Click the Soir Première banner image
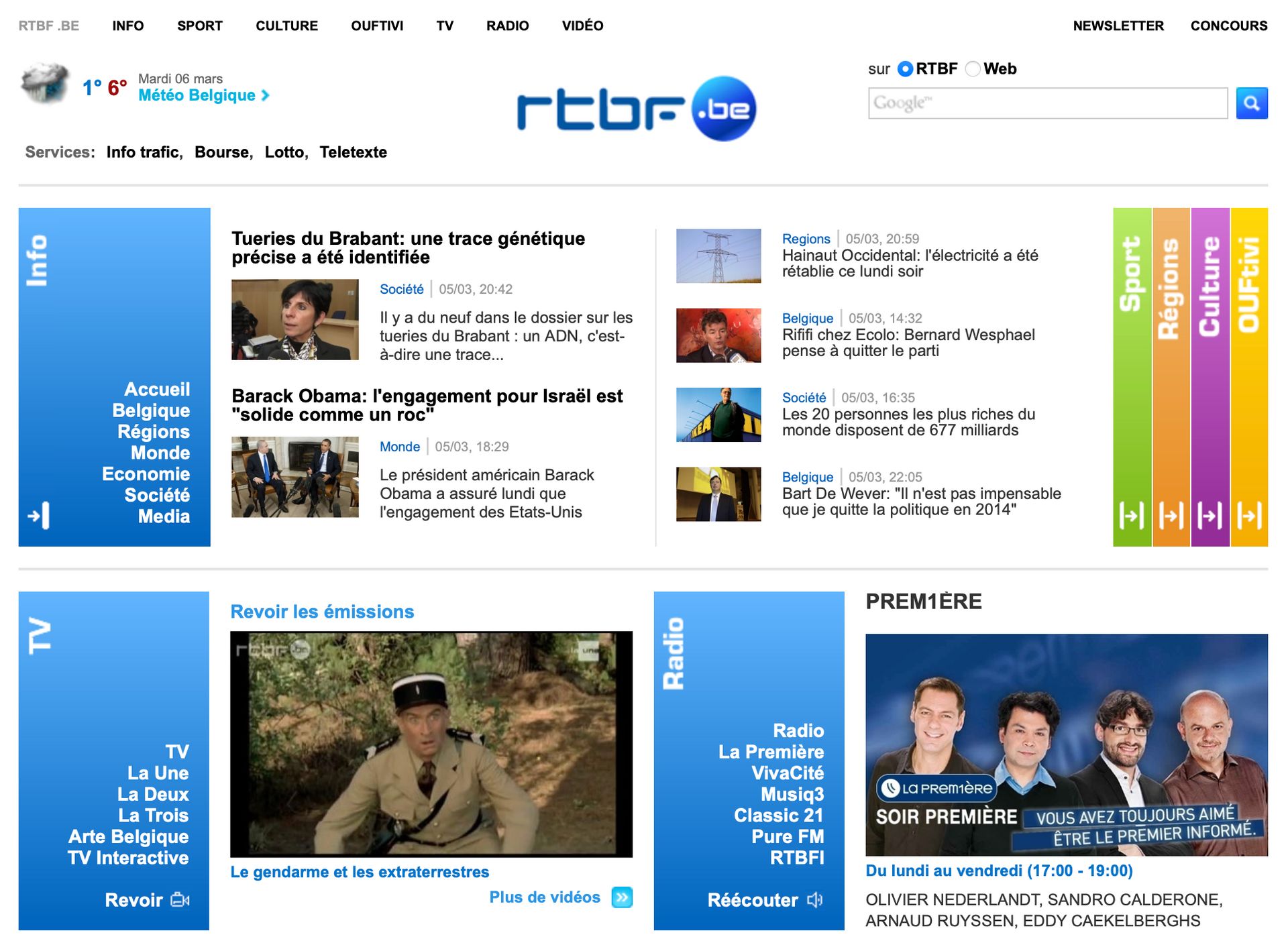Screen dimensions: 1288x949 [1067, 745]
